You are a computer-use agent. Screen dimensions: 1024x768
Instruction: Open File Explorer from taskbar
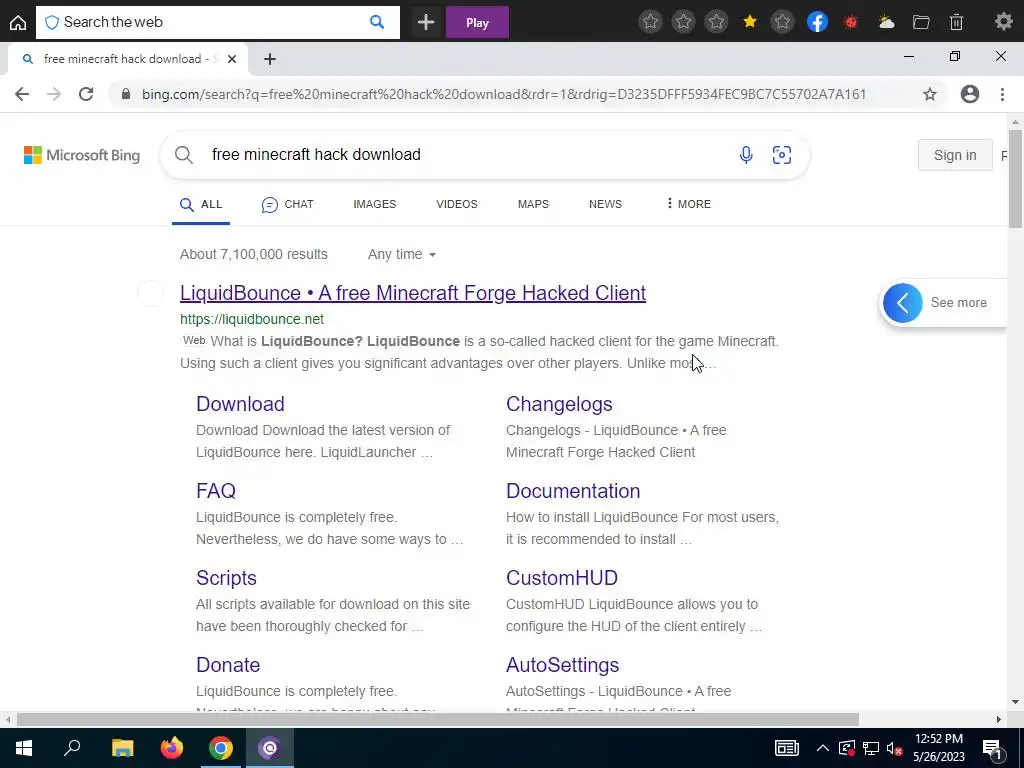tap(122, 748)
